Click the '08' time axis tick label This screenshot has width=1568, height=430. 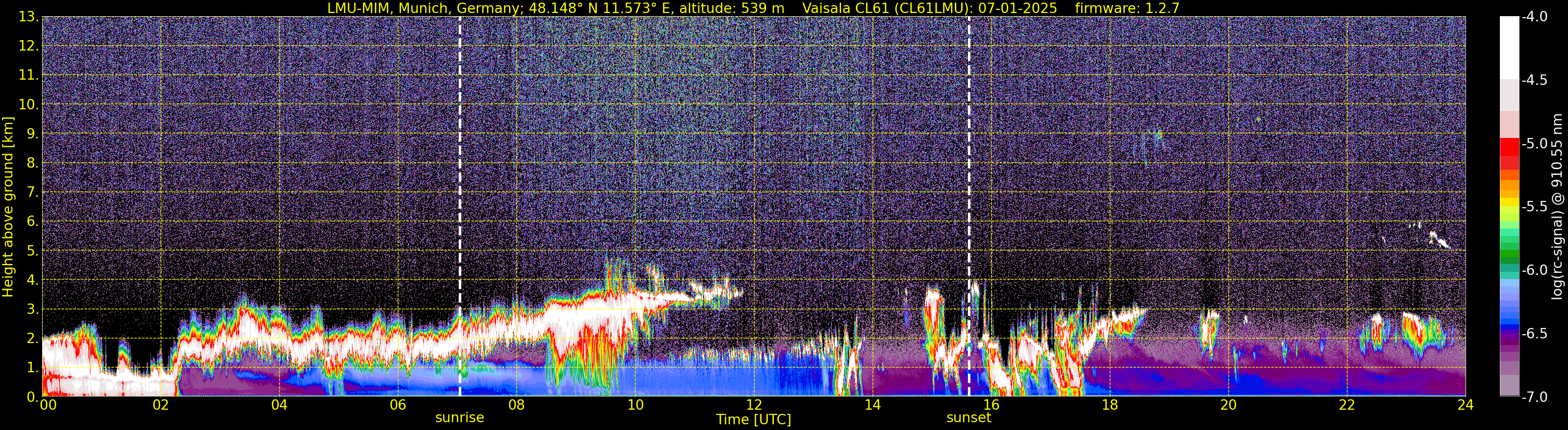(517, 405)
